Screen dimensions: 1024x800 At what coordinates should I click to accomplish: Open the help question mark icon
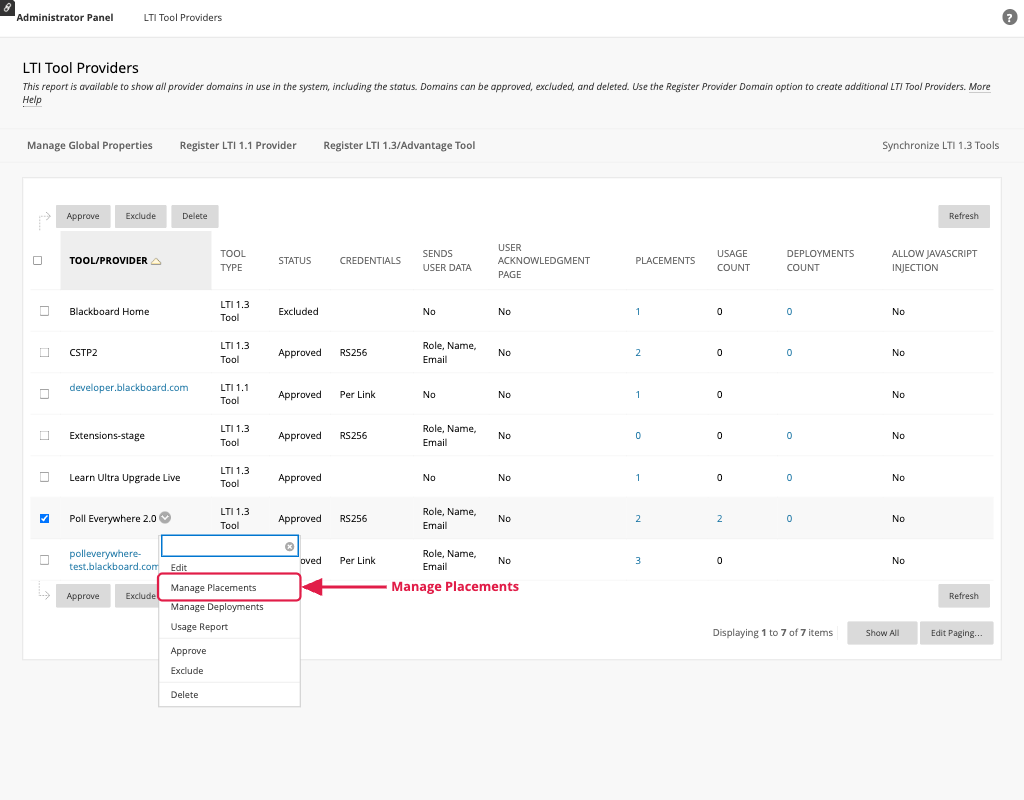1010,18
